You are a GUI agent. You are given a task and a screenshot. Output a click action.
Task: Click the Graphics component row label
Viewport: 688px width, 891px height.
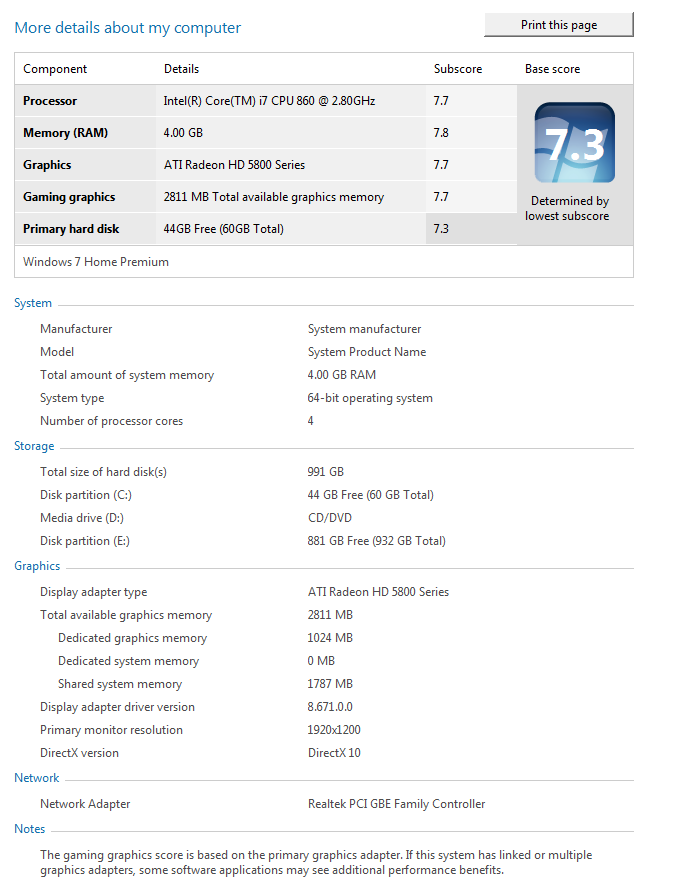(x=47, y=165)
